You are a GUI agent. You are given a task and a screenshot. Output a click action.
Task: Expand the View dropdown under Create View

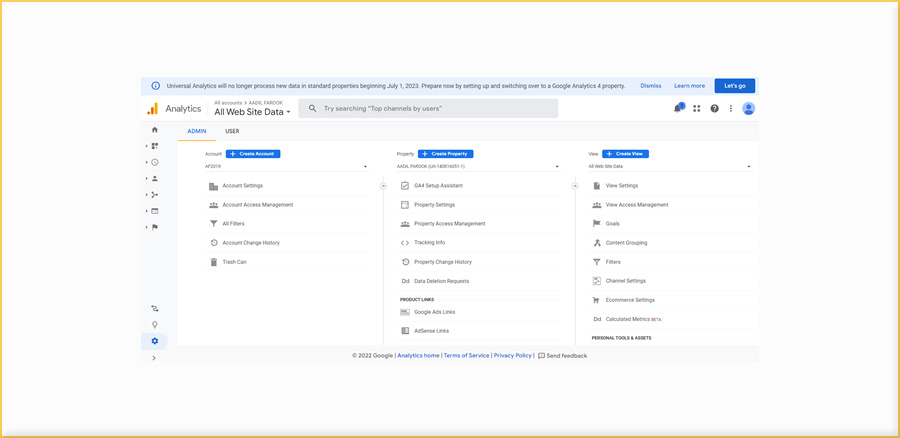point(669,167)
